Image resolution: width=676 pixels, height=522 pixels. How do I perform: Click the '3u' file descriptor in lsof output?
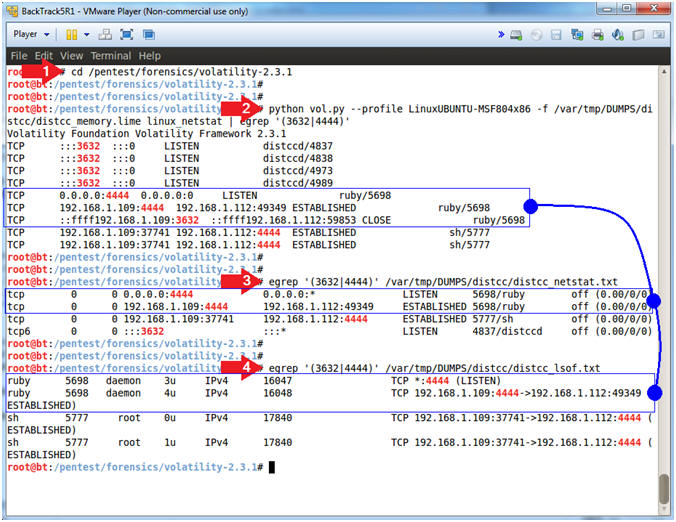click(x=170, y=381)
